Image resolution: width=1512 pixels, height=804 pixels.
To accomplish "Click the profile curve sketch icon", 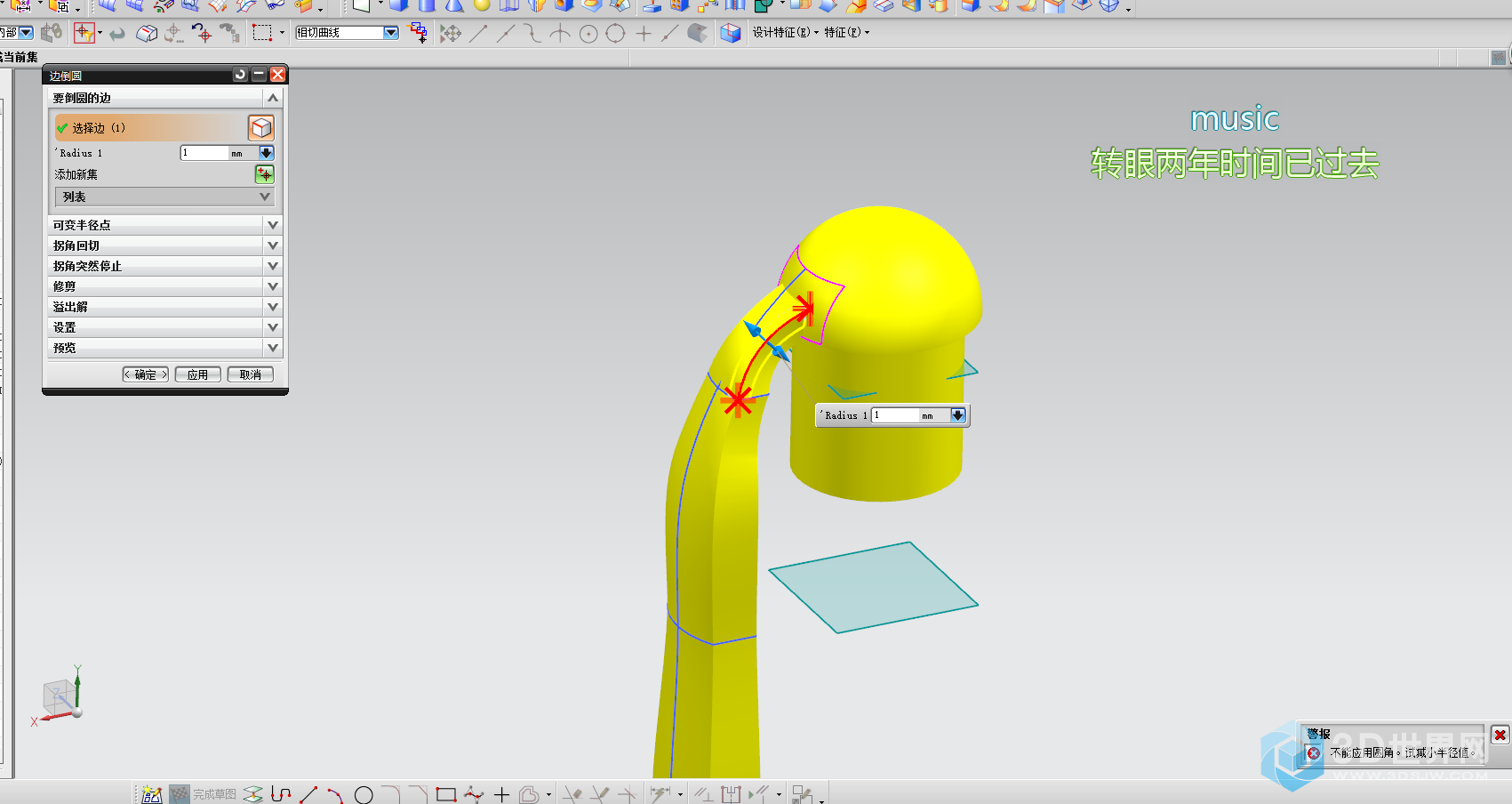I will pos(282,794).
